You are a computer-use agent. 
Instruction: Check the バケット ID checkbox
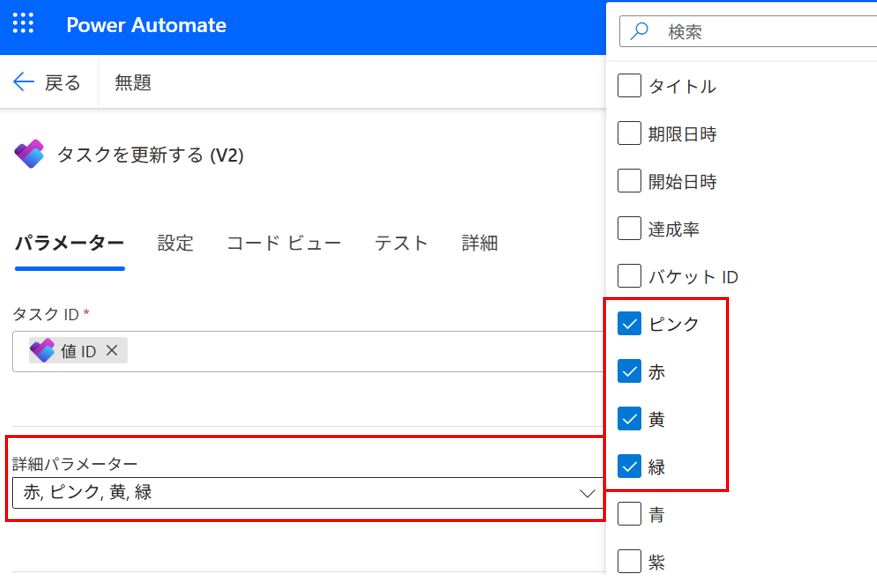[629, 276]
